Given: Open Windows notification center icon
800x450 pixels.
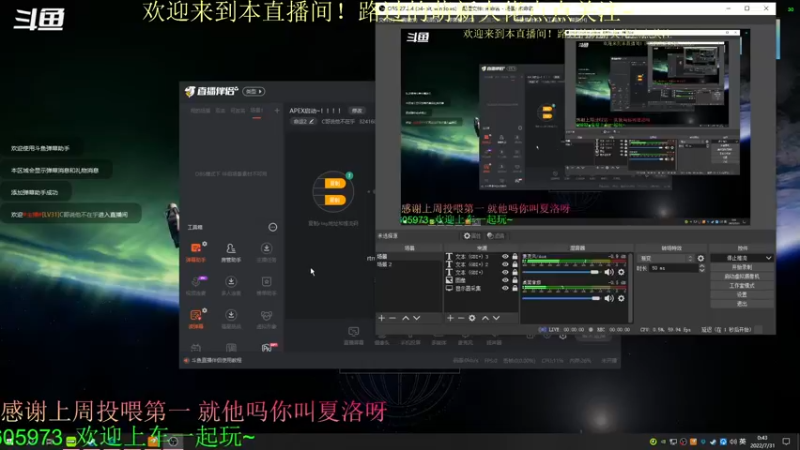Looking at the screenshot, I should click(x=786, y=441).
